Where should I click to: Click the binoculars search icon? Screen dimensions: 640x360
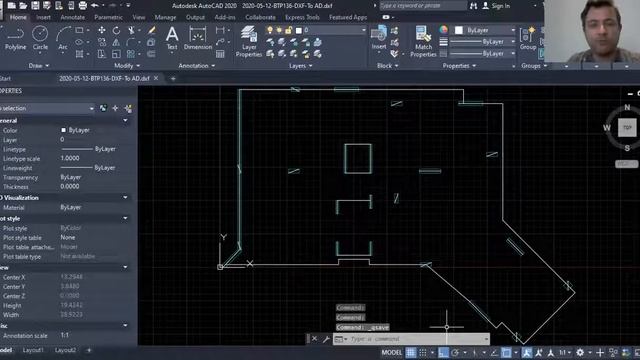473,6
